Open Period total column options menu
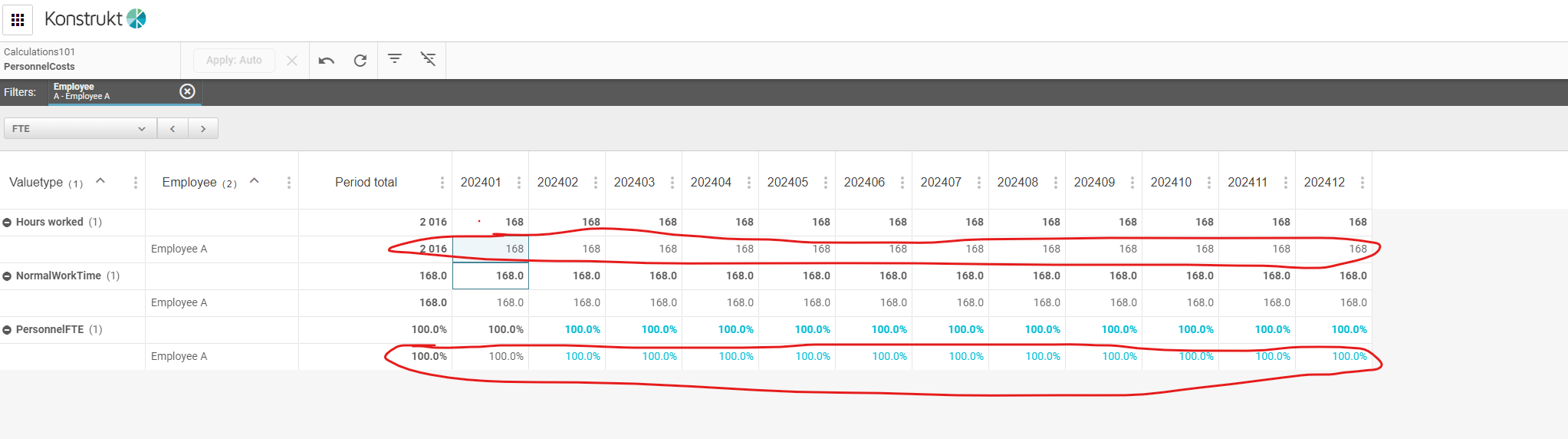 (442, 183)
